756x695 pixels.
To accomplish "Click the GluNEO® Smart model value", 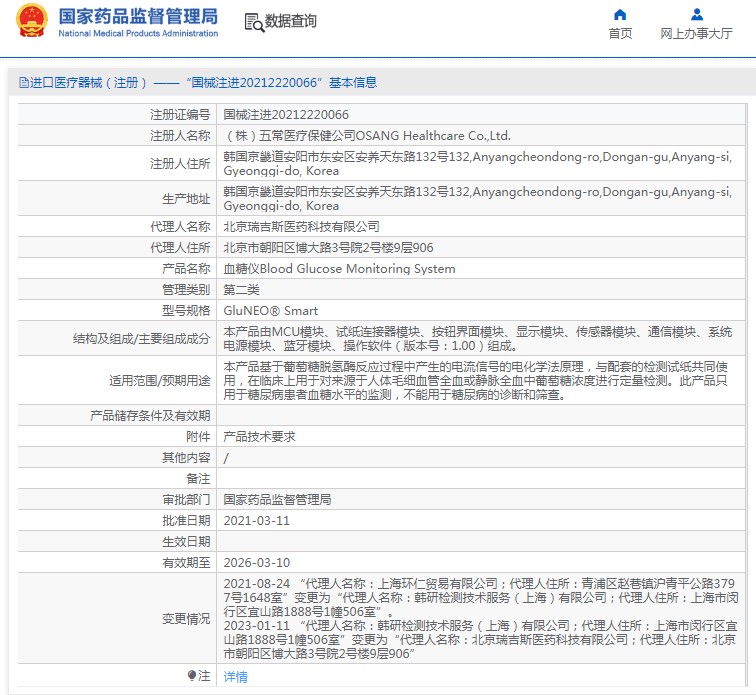I will point(270,311).
